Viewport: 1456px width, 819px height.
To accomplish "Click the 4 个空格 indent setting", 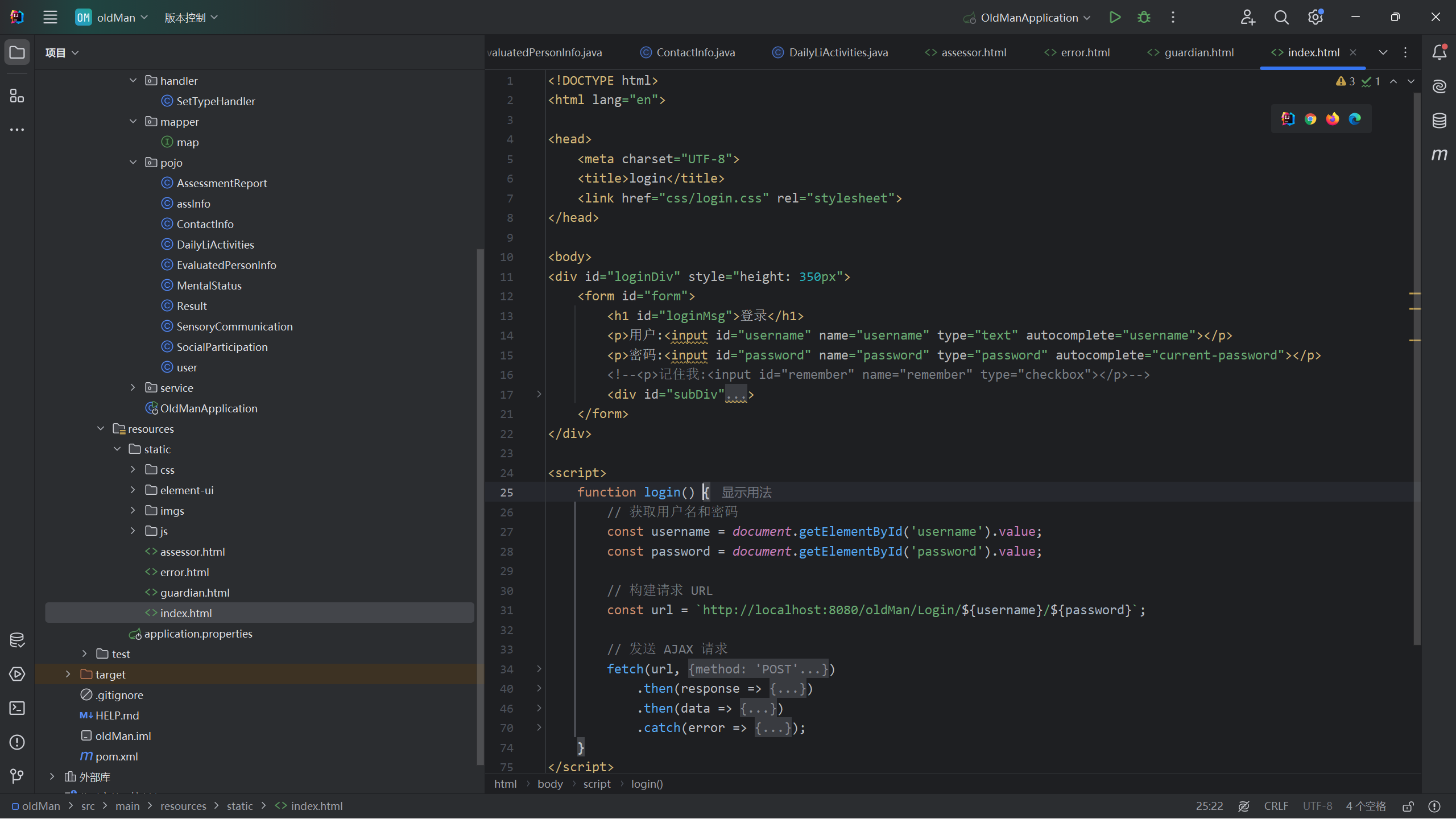I will 1366,806.
